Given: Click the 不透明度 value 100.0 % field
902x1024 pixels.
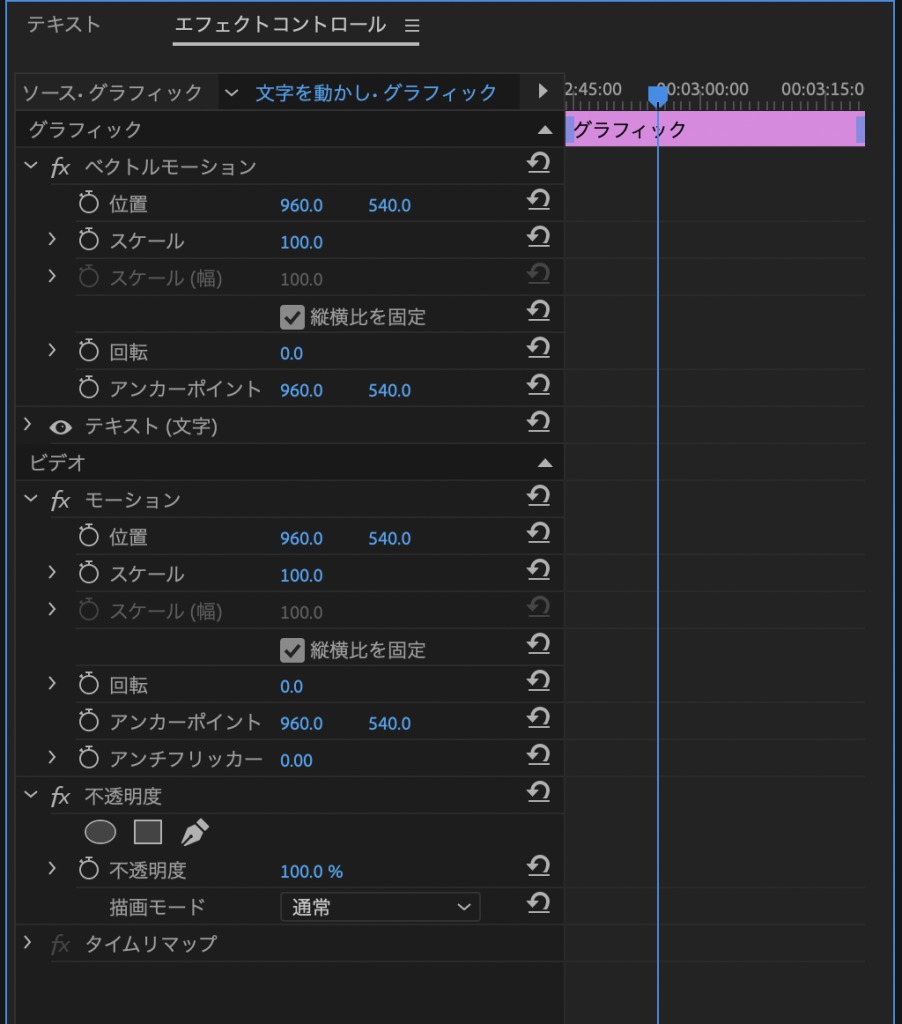Looking at the screenshot, I should [311, 871].
